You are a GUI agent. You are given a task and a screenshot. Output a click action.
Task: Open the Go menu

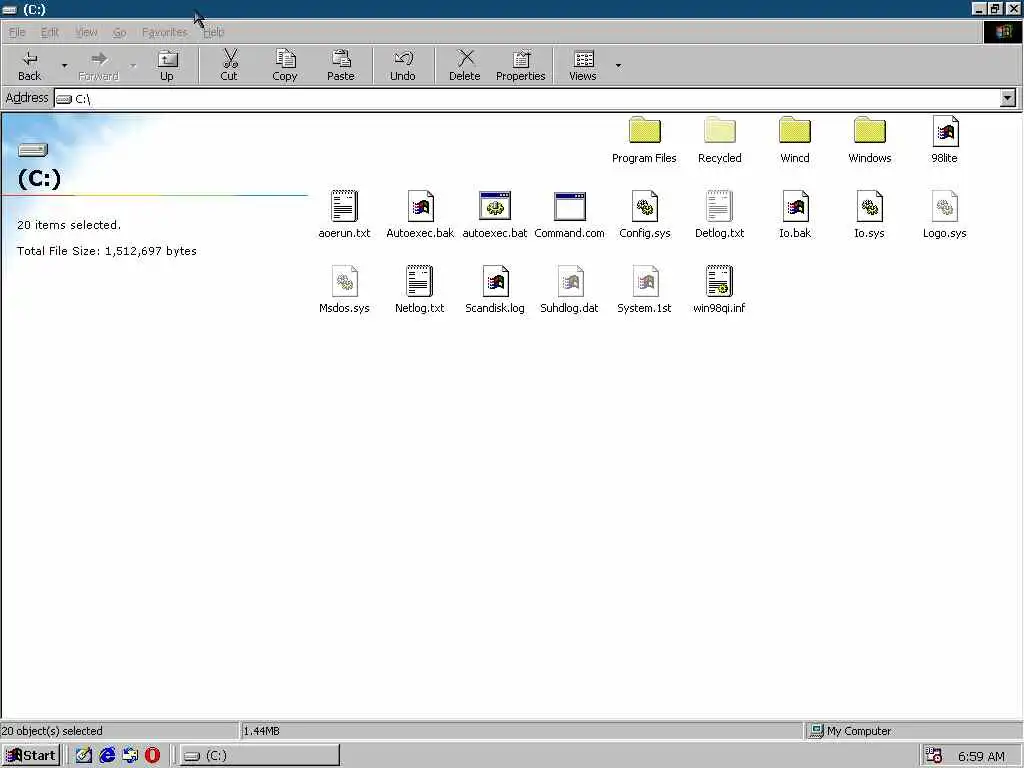pos(120,32)
